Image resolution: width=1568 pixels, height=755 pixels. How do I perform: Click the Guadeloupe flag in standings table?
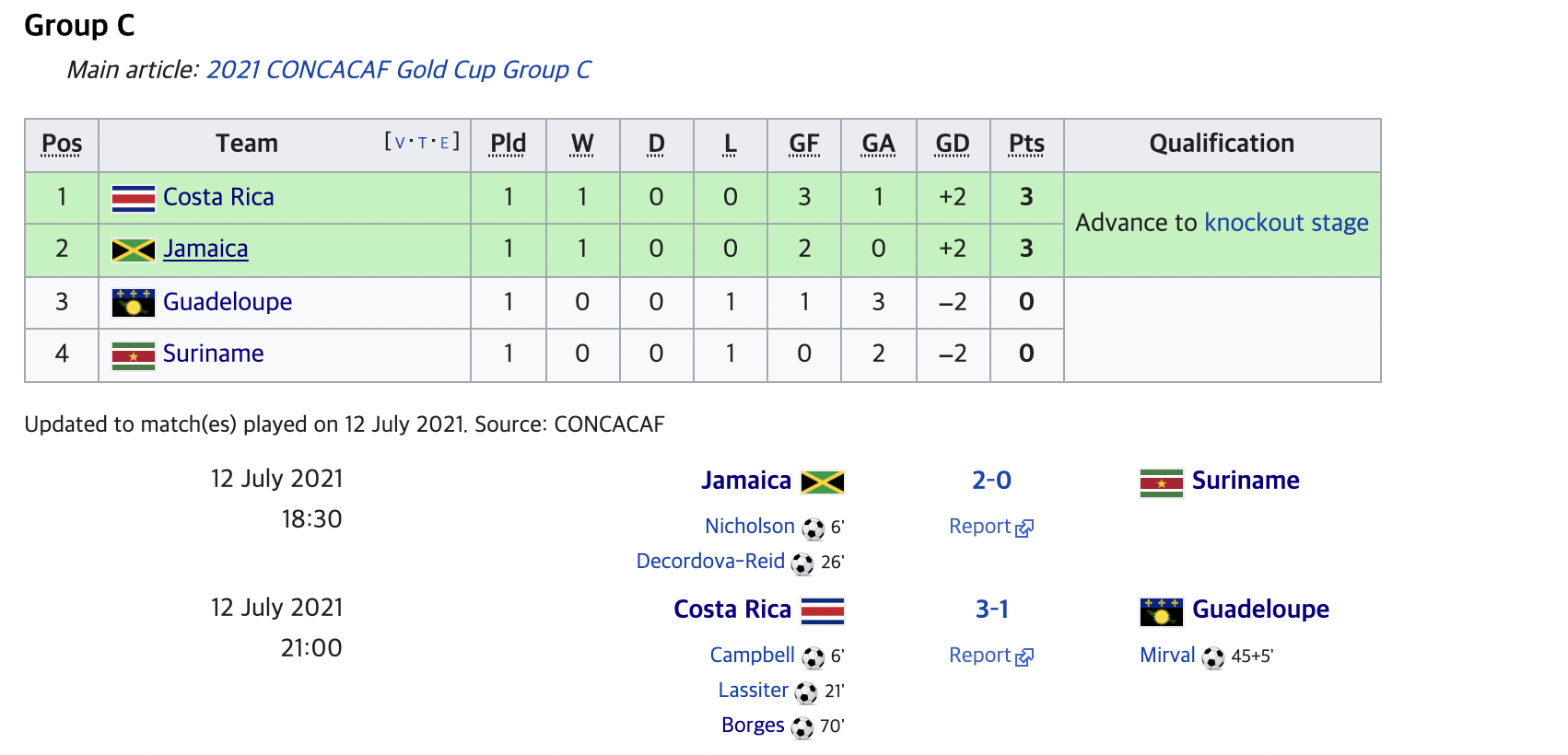coord(133,302)
